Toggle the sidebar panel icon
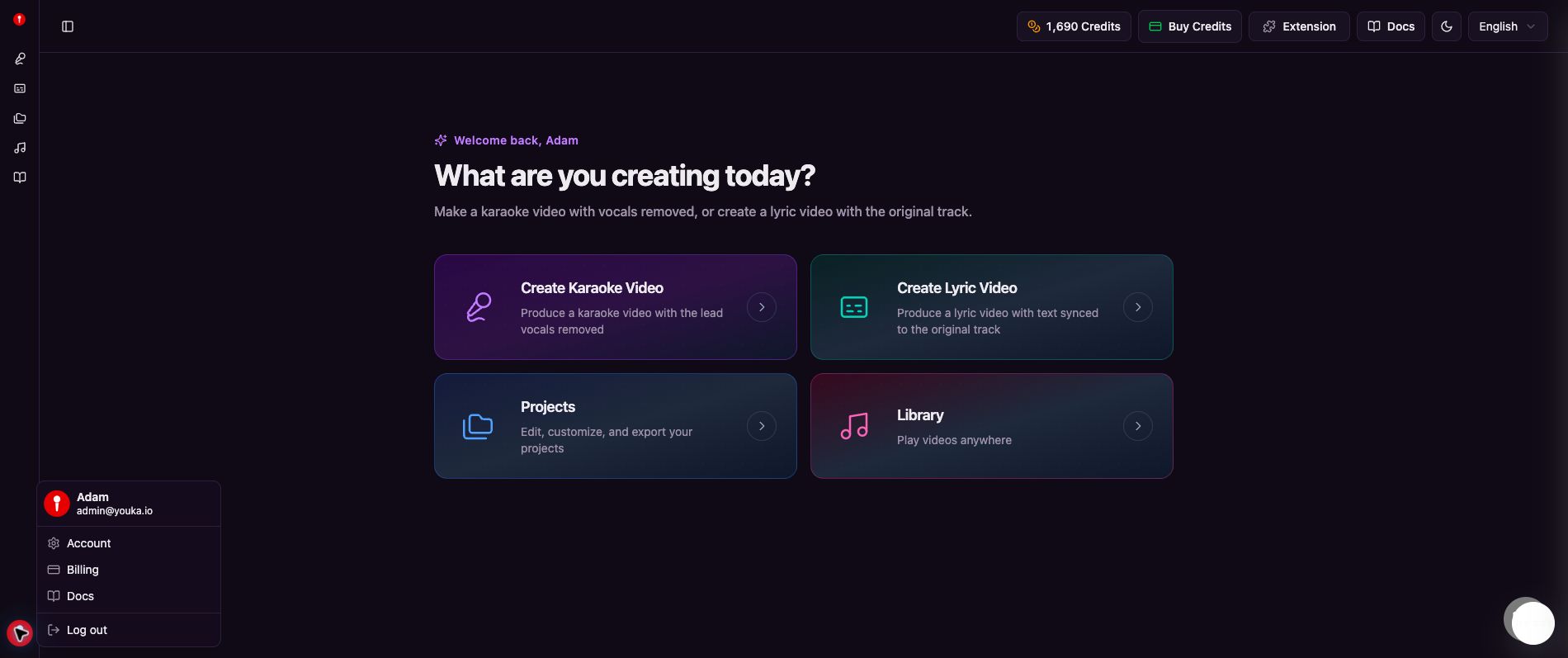 (x=68, y=26)
